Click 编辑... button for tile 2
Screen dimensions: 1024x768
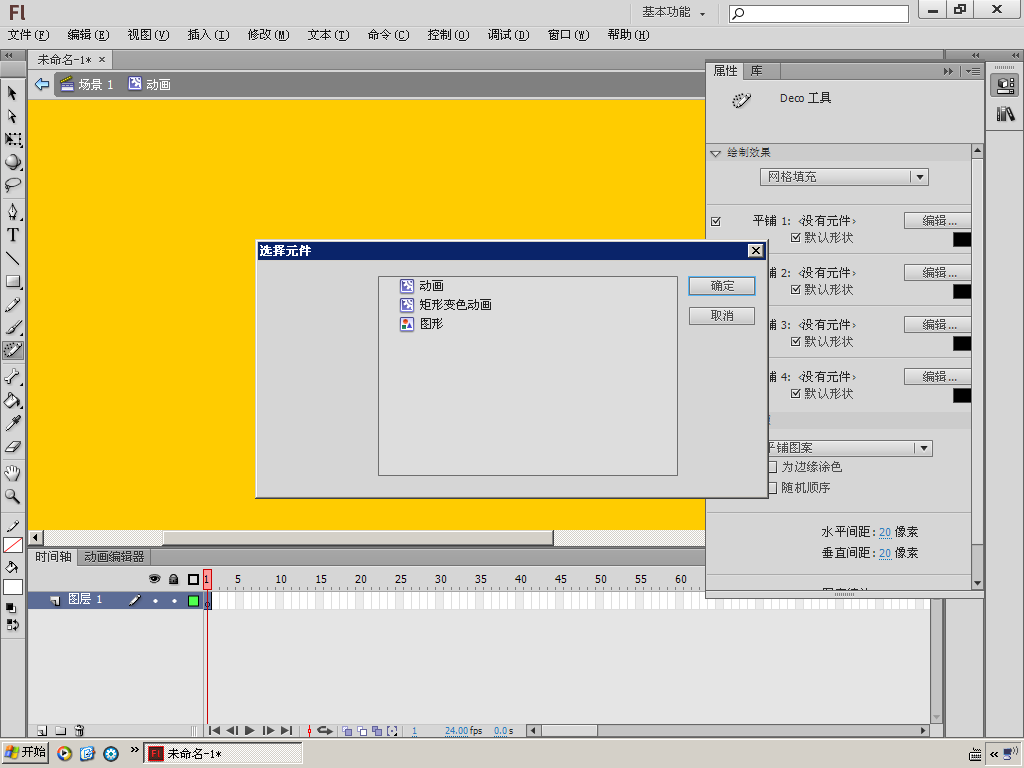click(938, 272)
